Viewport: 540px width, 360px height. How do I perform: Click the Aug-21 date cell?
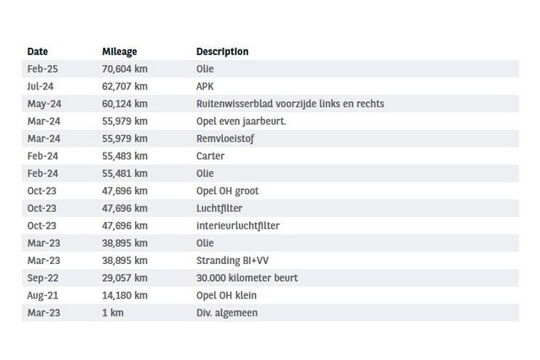coord(43,296)
